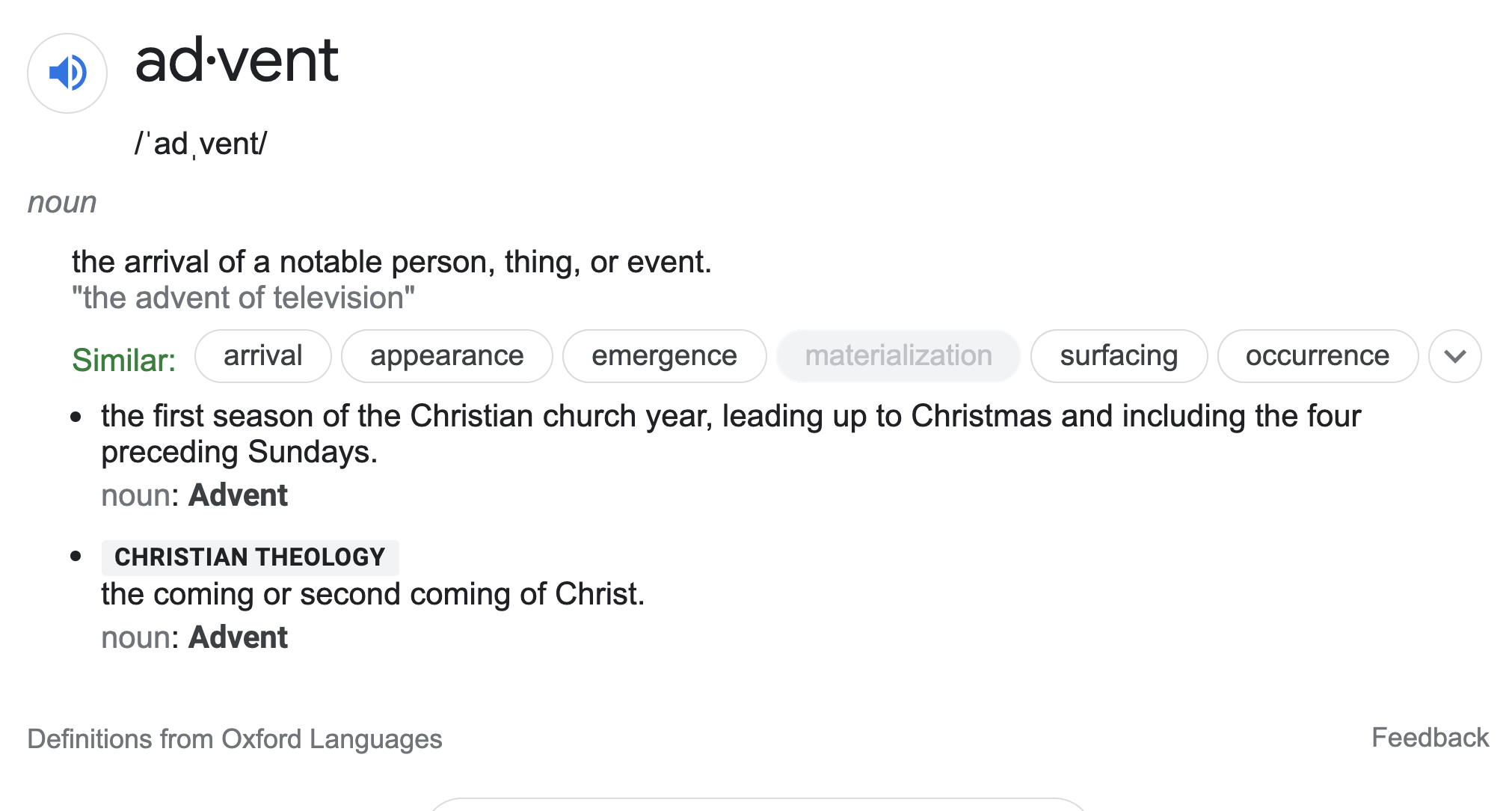Viewport: 1512px width, 811px height.
Task: Click the headword "ad·vent"
Action: coord(236,61)
